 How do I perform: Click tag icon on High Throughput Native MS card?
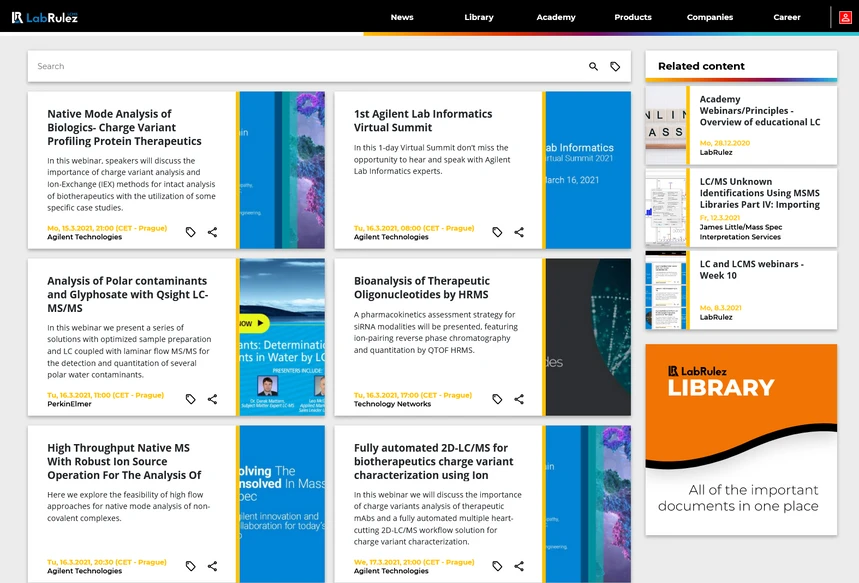[x=190, y=566]
